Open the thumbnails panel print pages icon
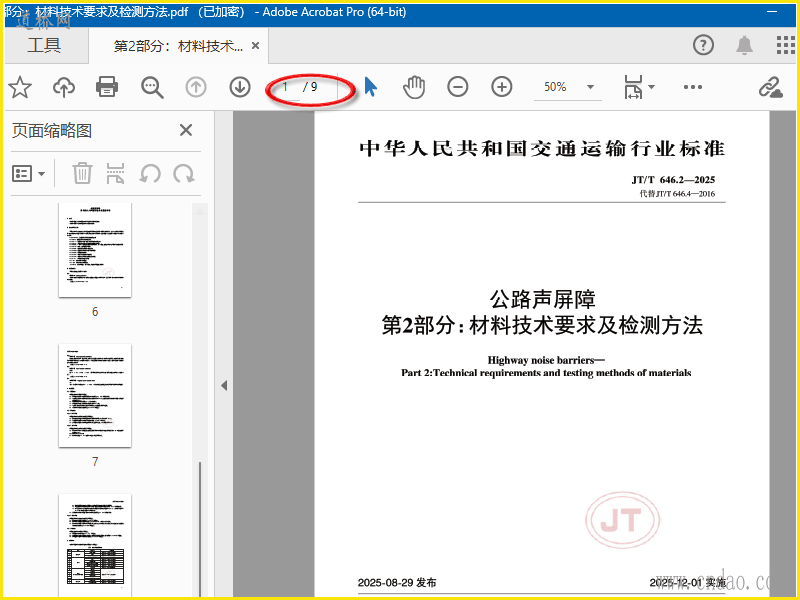The image size is (800, 600). [115, 173]
